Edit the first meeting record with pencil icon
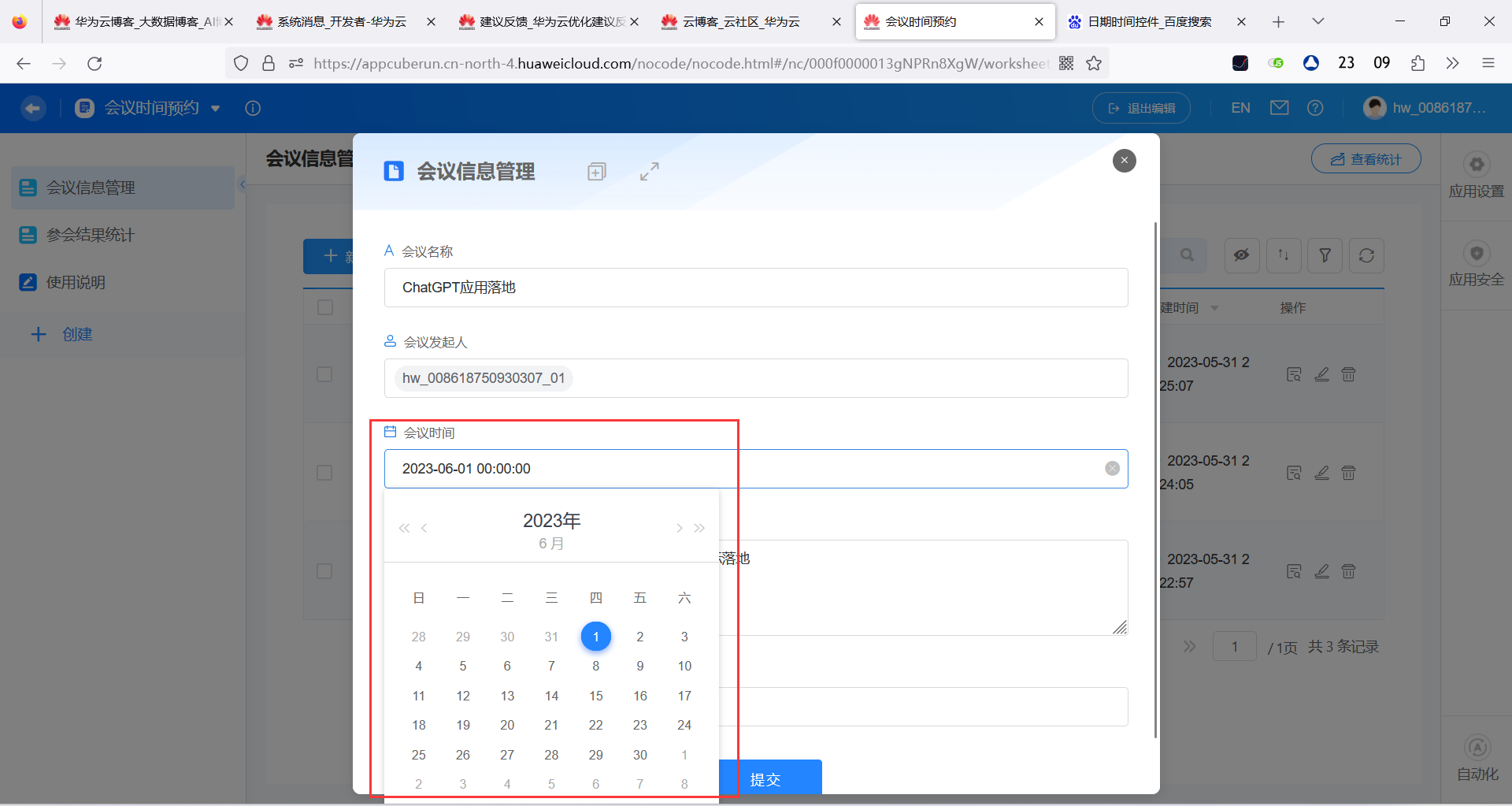Viewport: 1512px width, 806px height. click(x=1321, y=374)
